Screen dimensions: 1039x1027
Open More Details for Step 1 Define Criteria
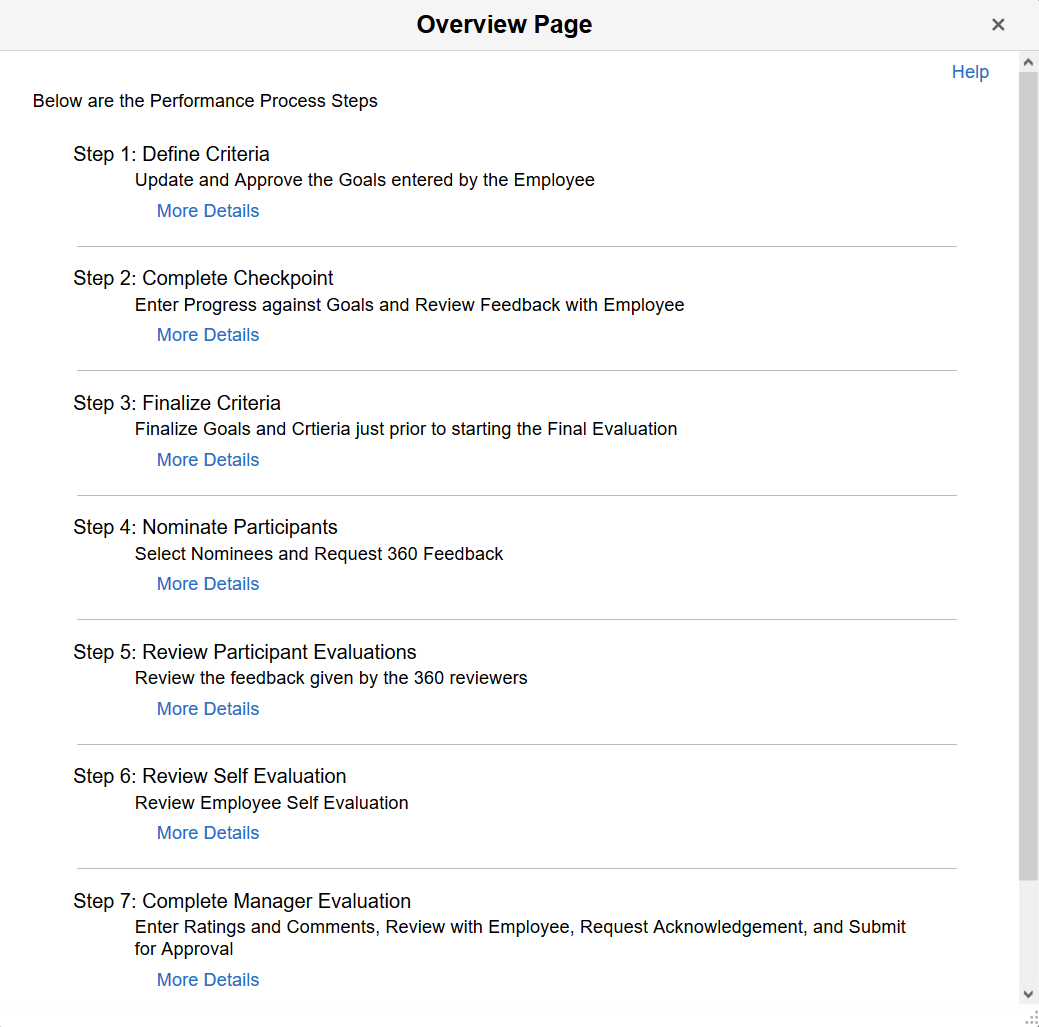point(207,210)
